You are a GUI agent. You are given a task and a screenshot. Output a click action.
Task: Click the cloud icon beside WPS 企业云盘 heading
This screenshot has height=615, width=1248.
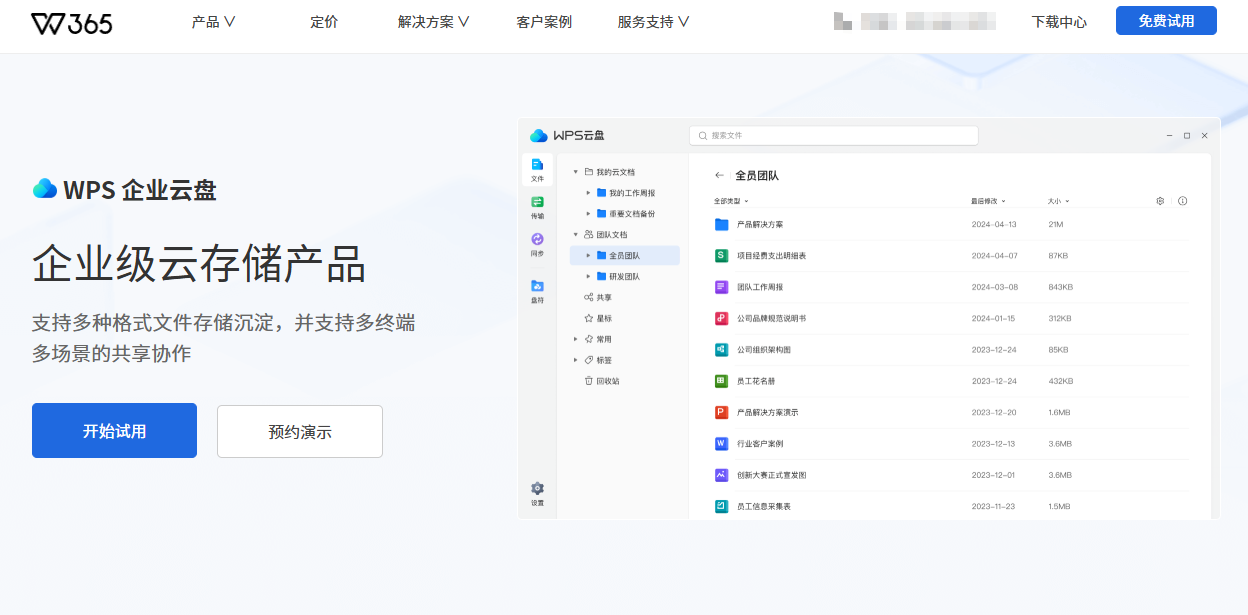point(45,188)
